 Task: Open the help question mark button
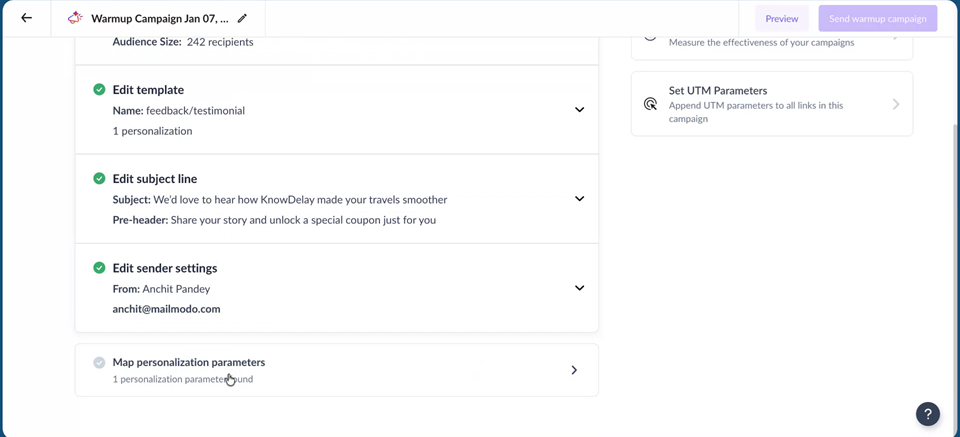click(x=928, y=413)
